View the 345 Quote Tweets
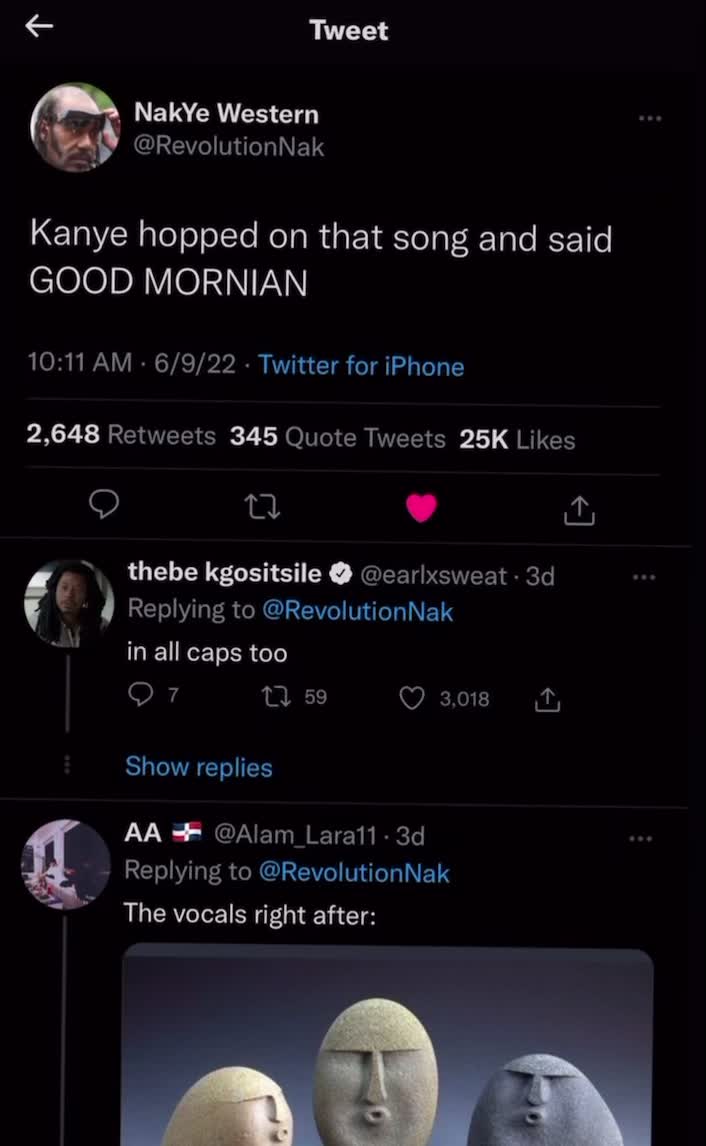This screenshot has height=1146, width=706. [x=337, y=437]
